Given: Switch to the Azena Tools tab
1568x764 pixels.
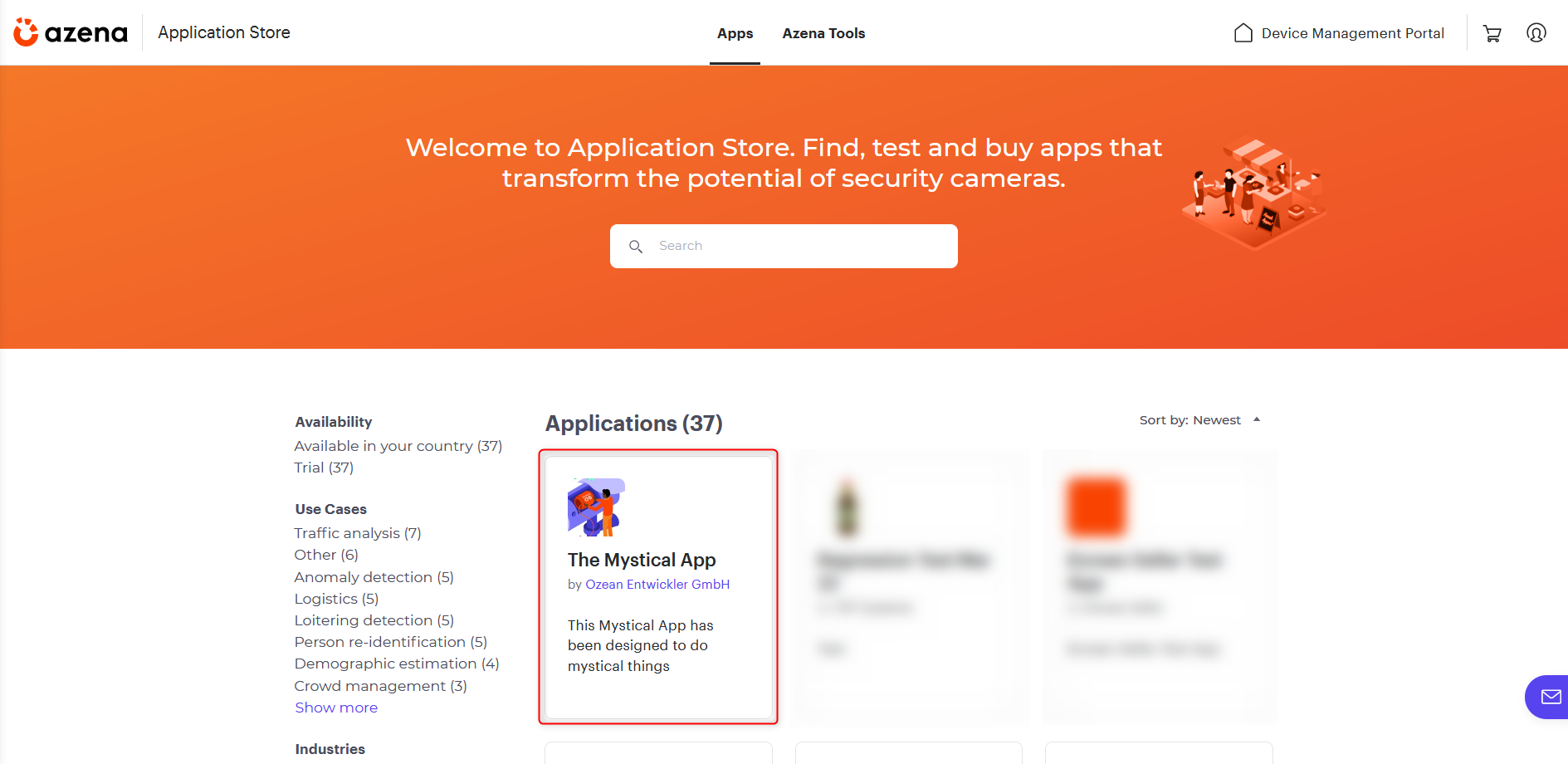Looking at the screenshot, I should [823, 33].
